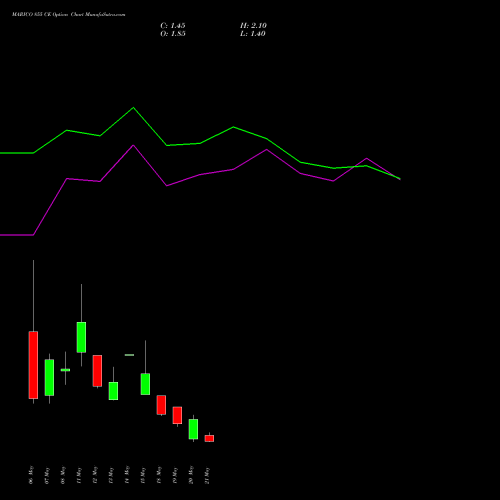Screen dimensions: 500x500
Task: Click the highest peak of the purple line
Action: tap(133, 145)
